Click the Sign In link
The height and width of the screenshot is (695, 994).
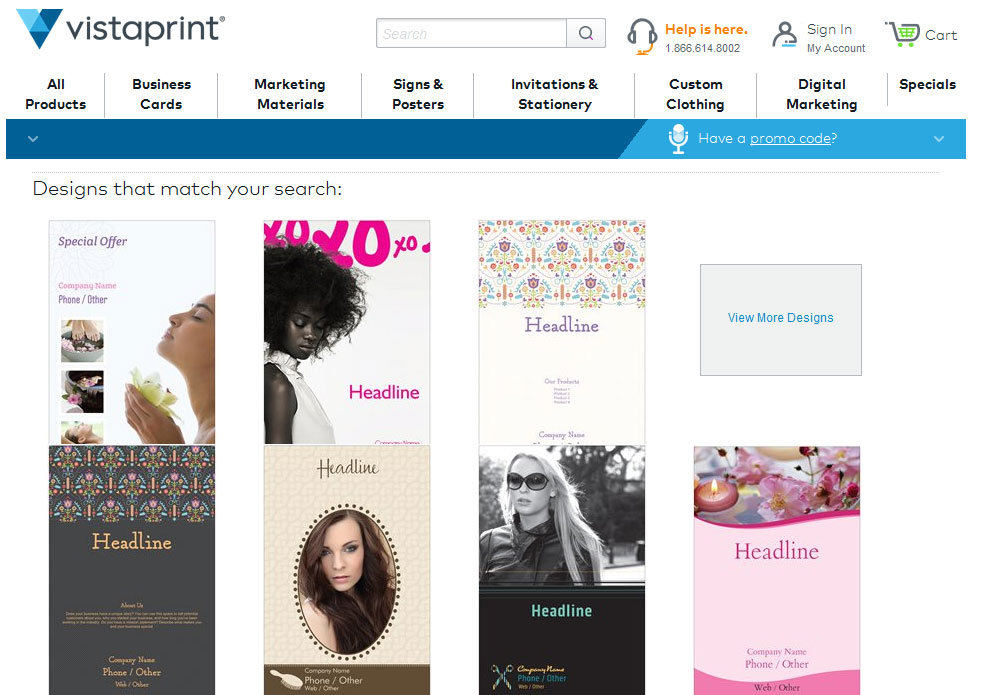[x=829, y=29]
